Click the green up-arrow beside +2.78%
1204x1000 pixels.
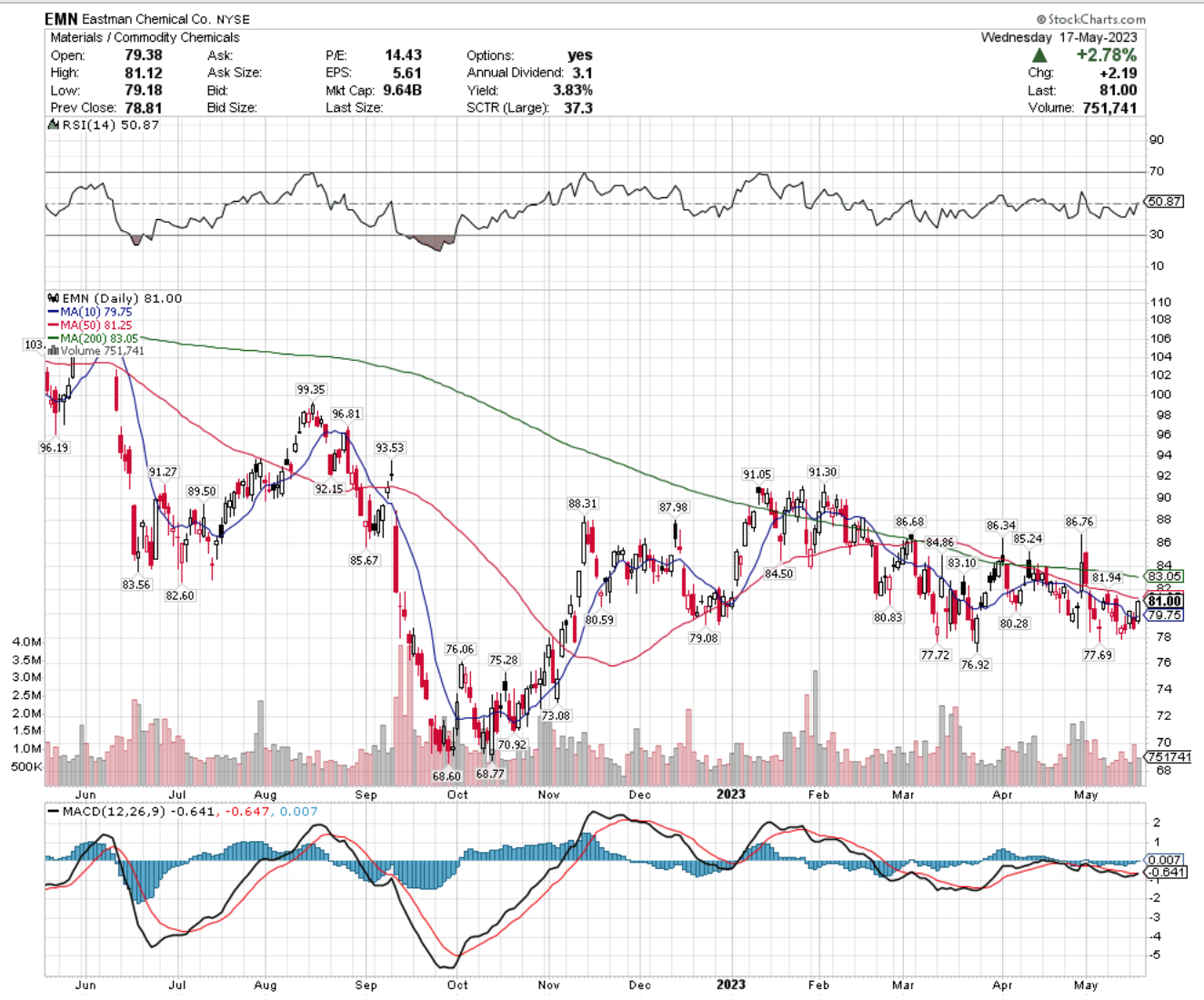[1039, 55]
